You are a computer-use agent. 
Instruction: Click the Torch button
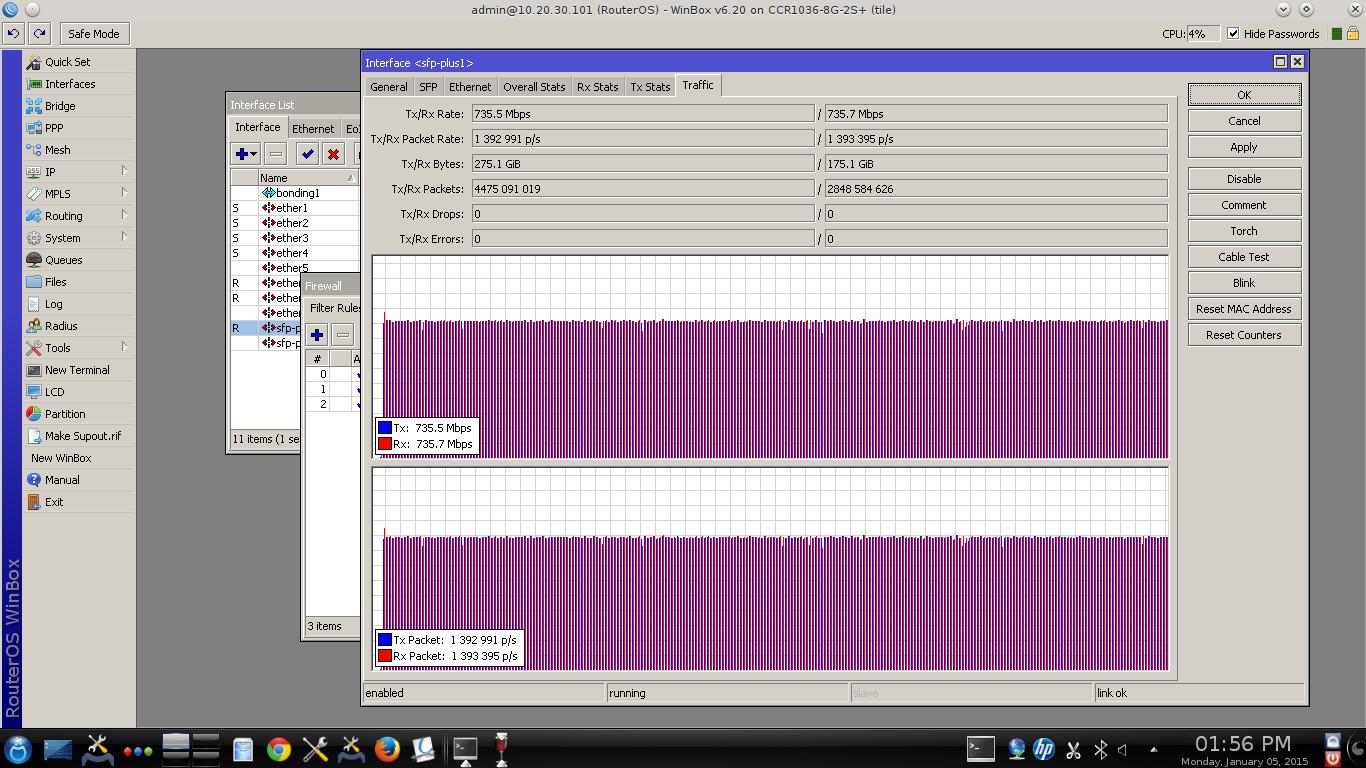[1243, 231]
